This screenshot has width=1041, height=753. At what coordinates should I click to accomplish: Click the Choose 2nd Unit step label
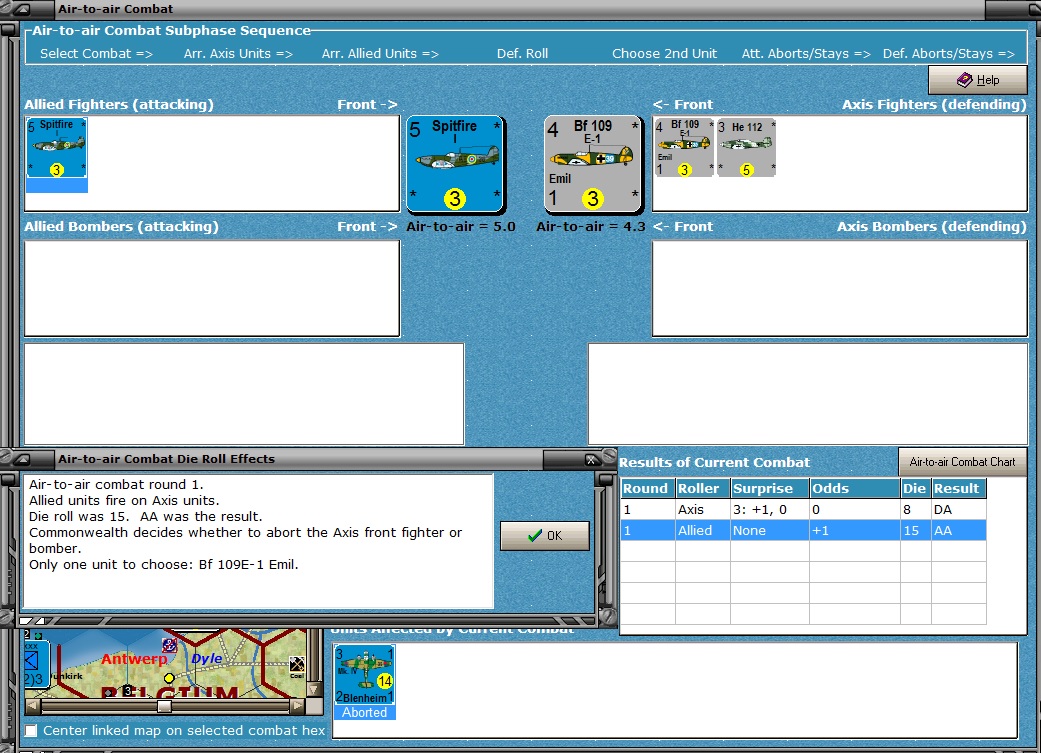coord(665,54)
